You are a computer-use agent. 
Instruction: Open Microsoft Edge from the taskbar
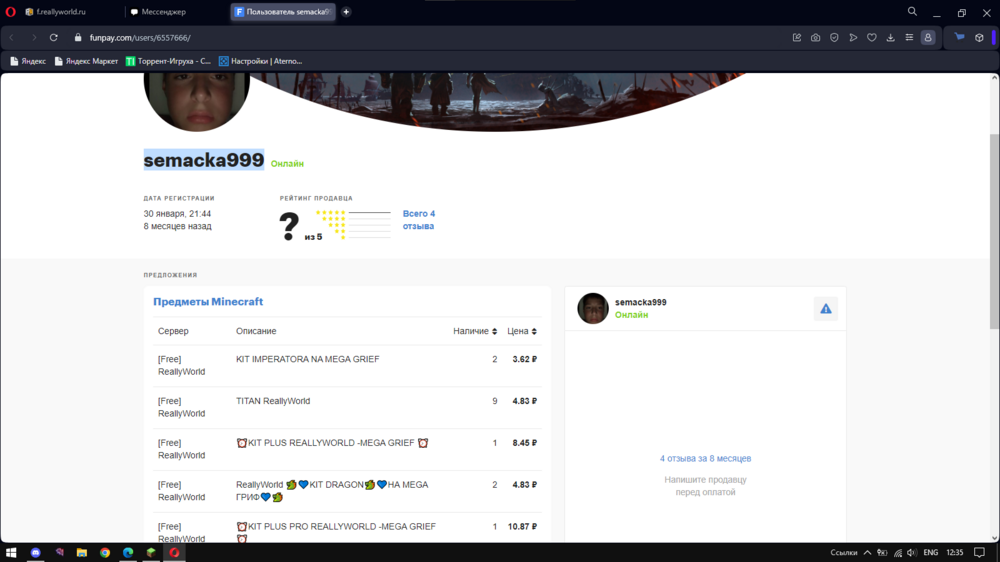tap(128, 552)
